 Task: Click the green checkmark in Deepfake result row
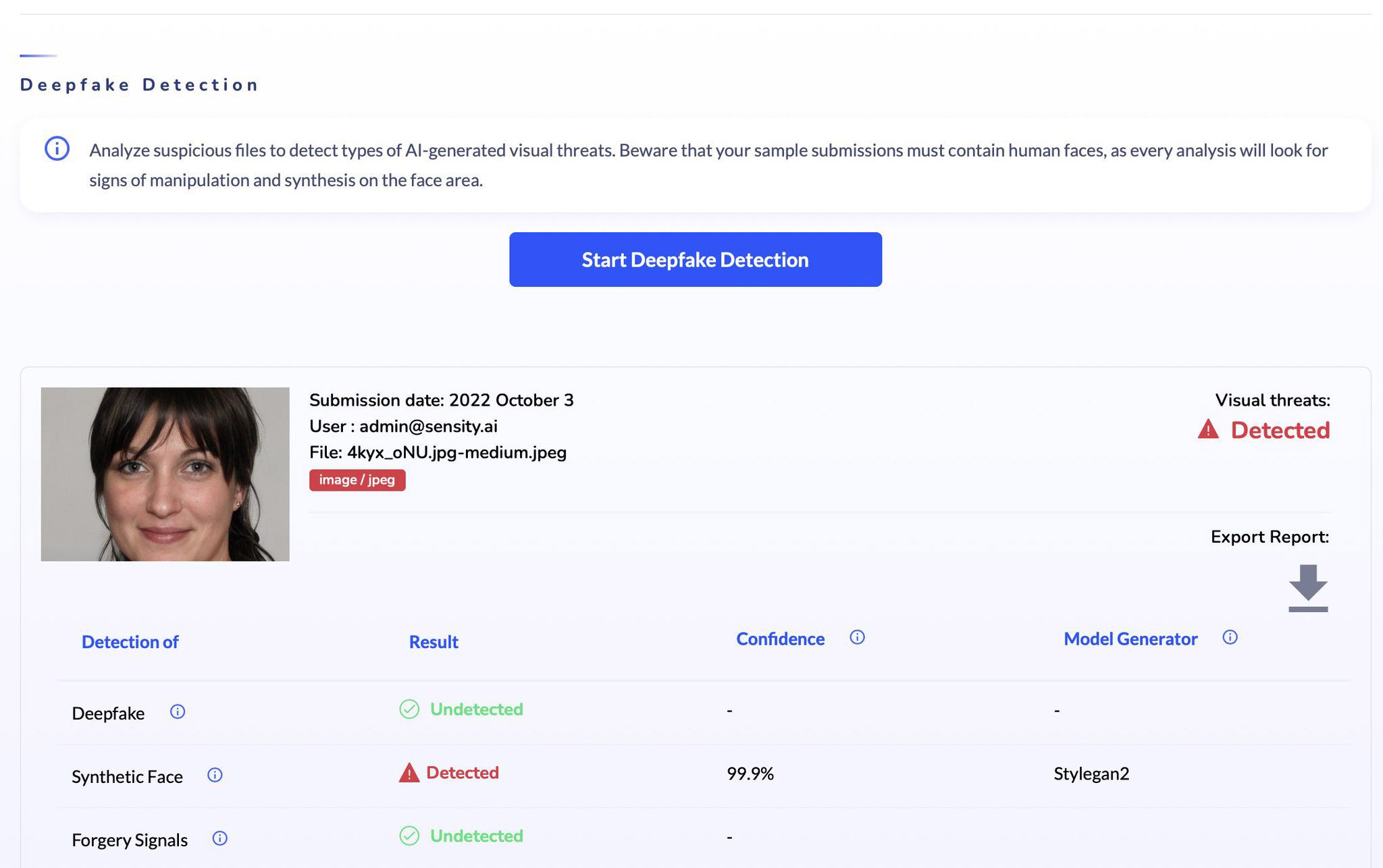click(x=409, y=709)
